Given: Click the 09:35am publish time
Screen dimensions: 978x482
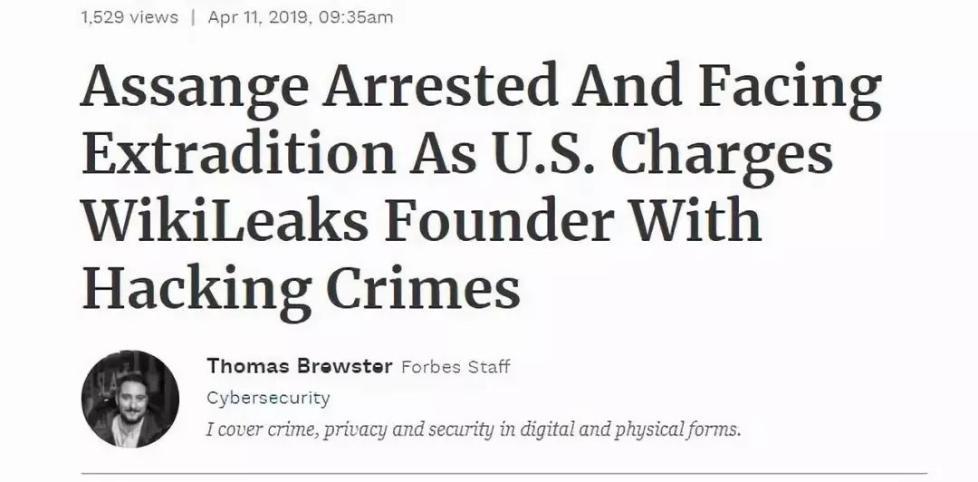Looking at the screenshot, I should (x=356, y=17).
